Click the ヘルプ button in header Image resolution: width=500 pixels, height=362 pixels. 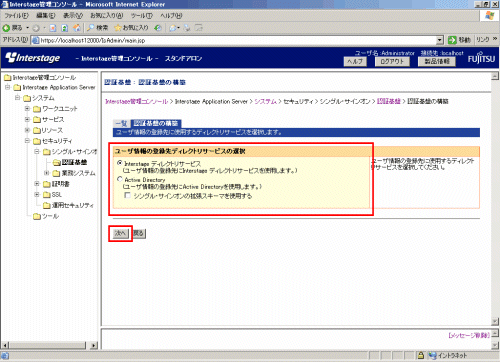click(x=355, y=61)
